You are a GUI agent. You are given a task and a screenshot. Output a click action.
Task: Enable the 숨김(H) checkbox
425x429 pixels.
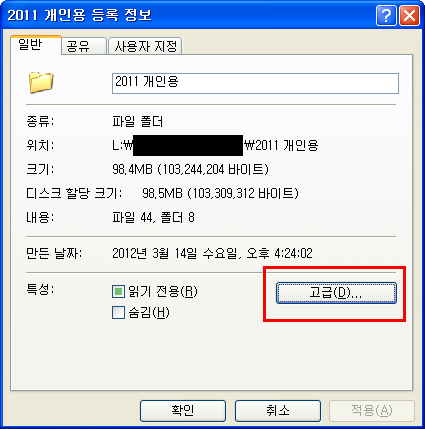point(118,313)
